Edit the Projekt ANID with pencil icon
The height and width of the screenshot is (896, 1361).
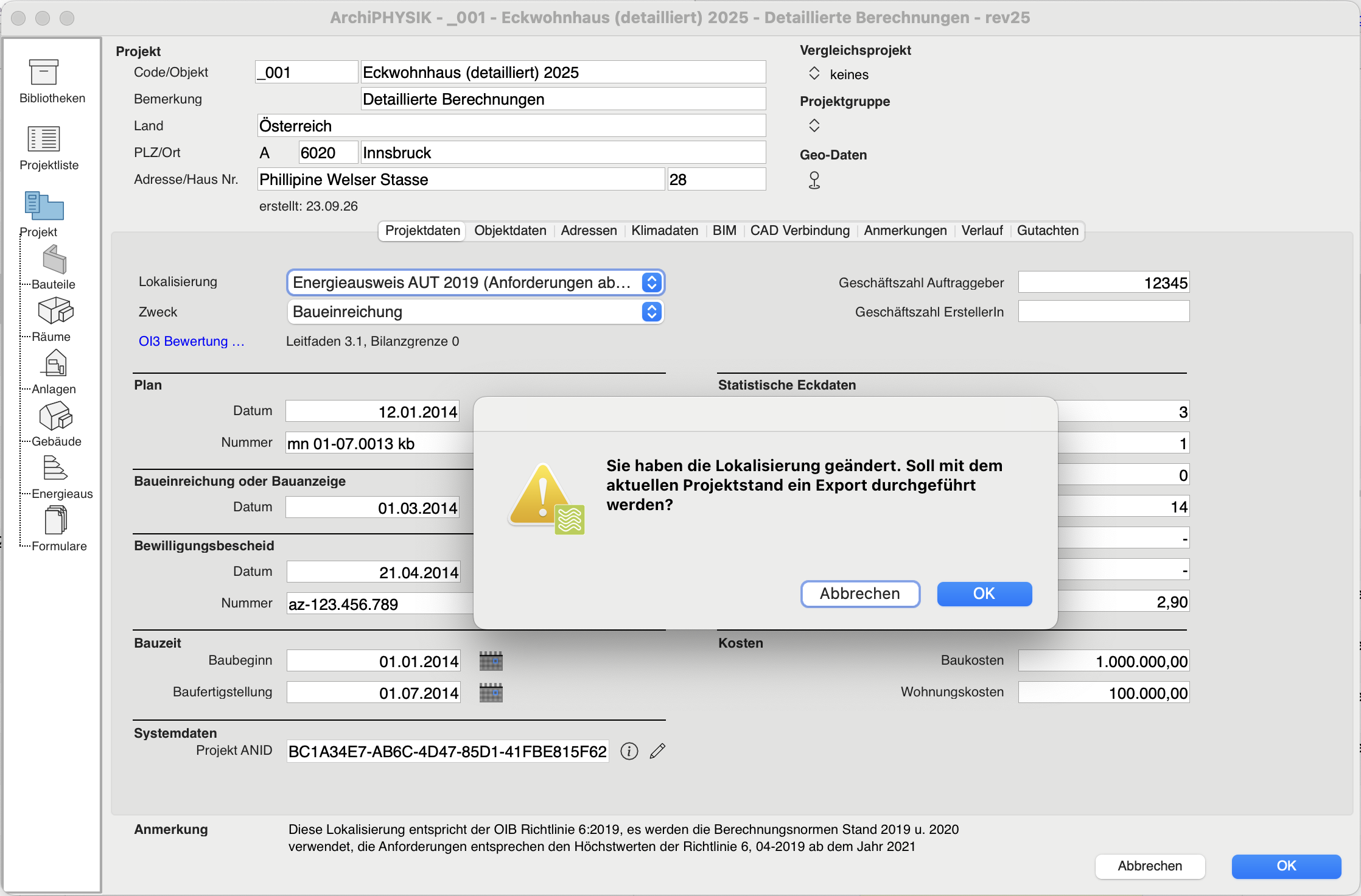click(657, 751)
